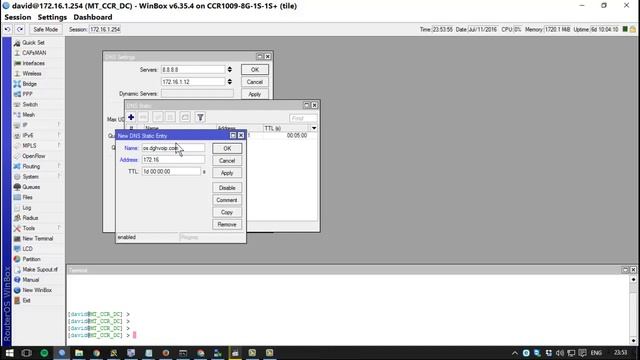Open Partition from the sidebar
Screen dimensions: 640x360
[31, 259]
